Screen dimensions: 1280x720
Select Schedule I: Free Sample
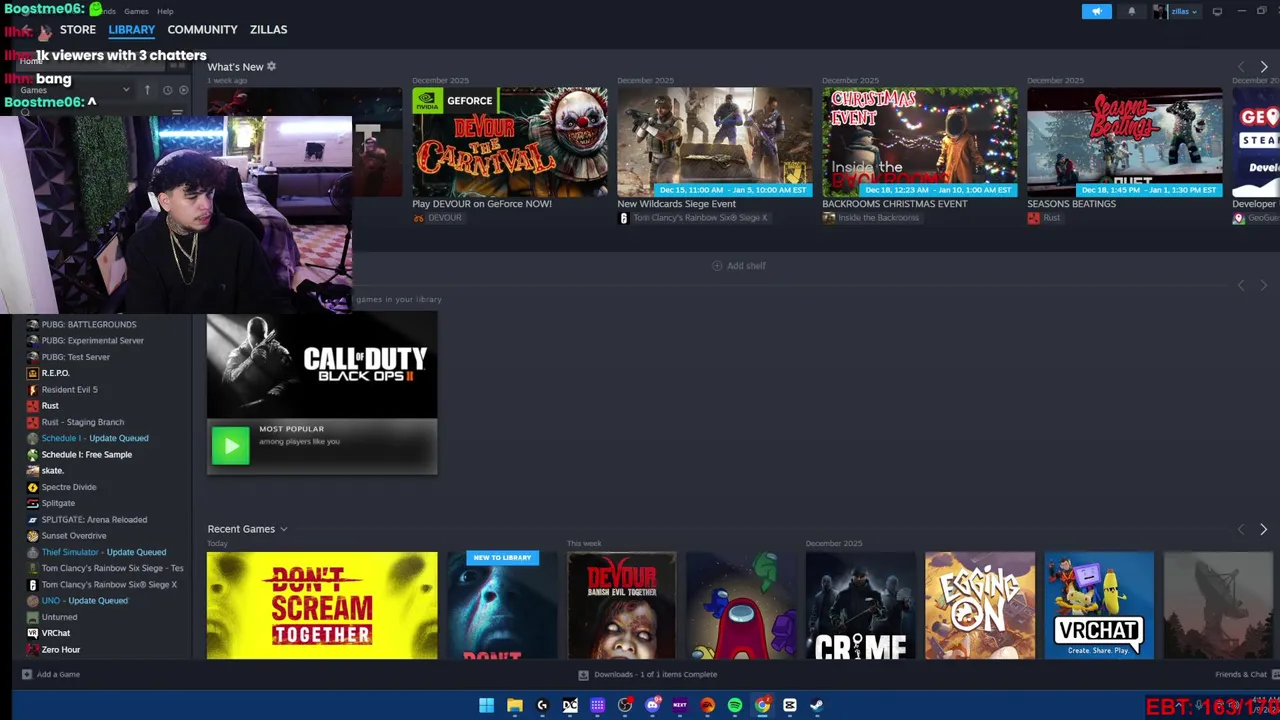pos(87,454)
